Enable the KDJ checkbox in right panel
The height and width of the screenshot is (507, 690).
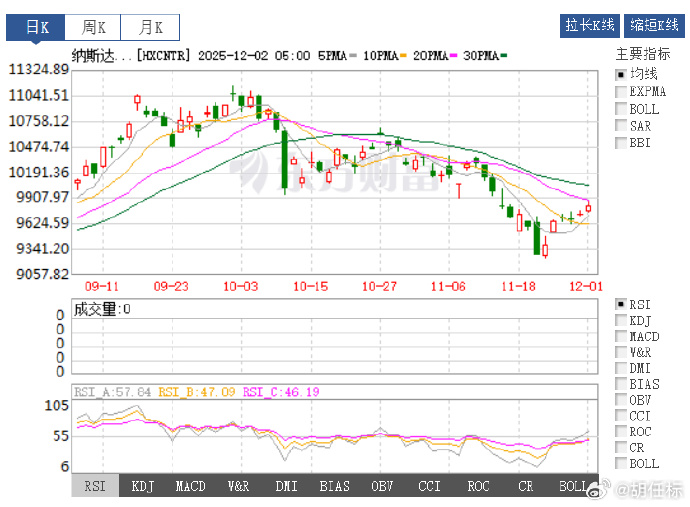click(x=621, y=321)
